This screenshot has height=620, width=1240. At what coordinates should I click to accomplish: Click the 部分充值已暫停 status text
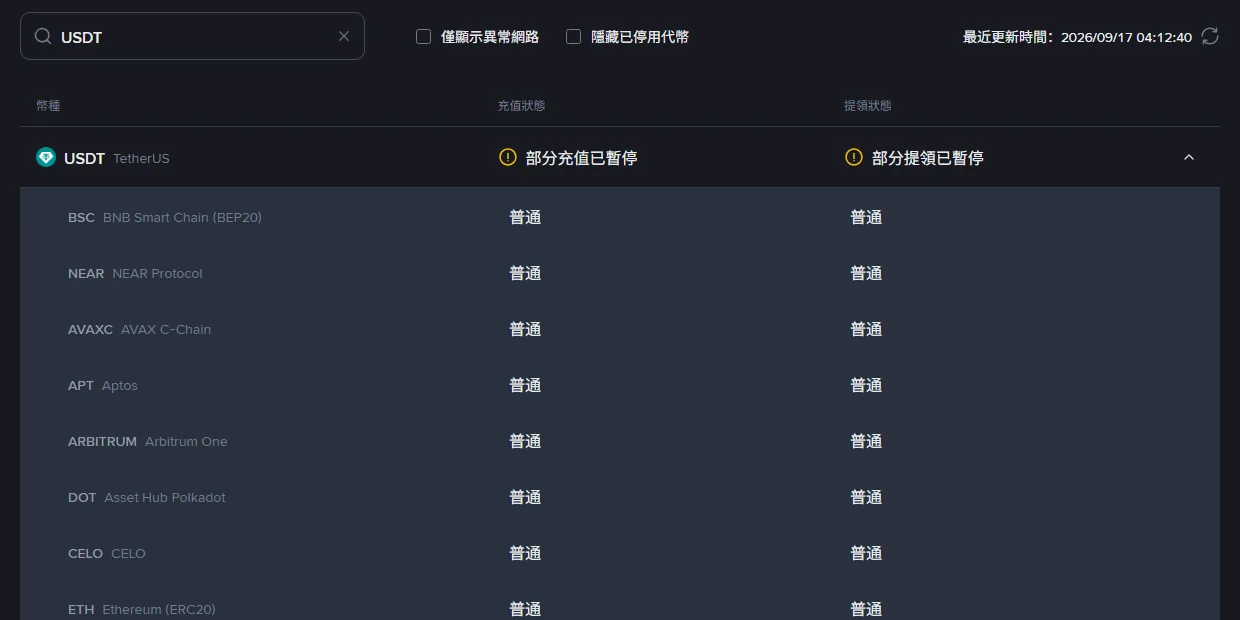(x=581, y=157)
